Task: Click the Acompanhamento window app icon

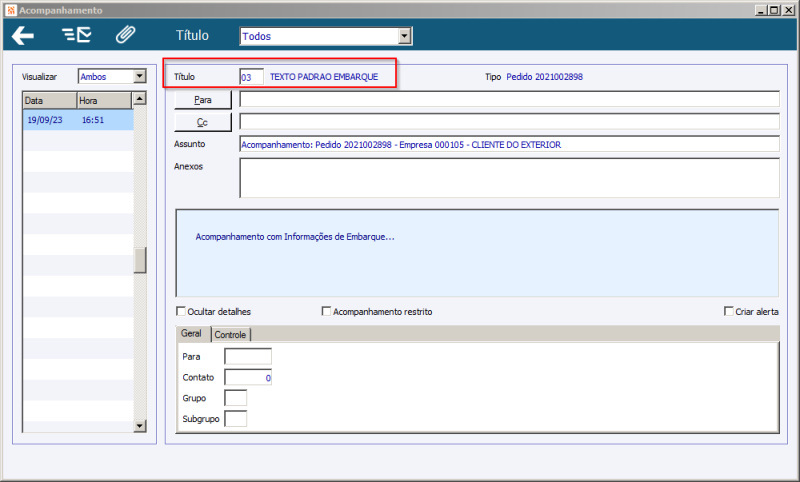Action: coord(11,10)
